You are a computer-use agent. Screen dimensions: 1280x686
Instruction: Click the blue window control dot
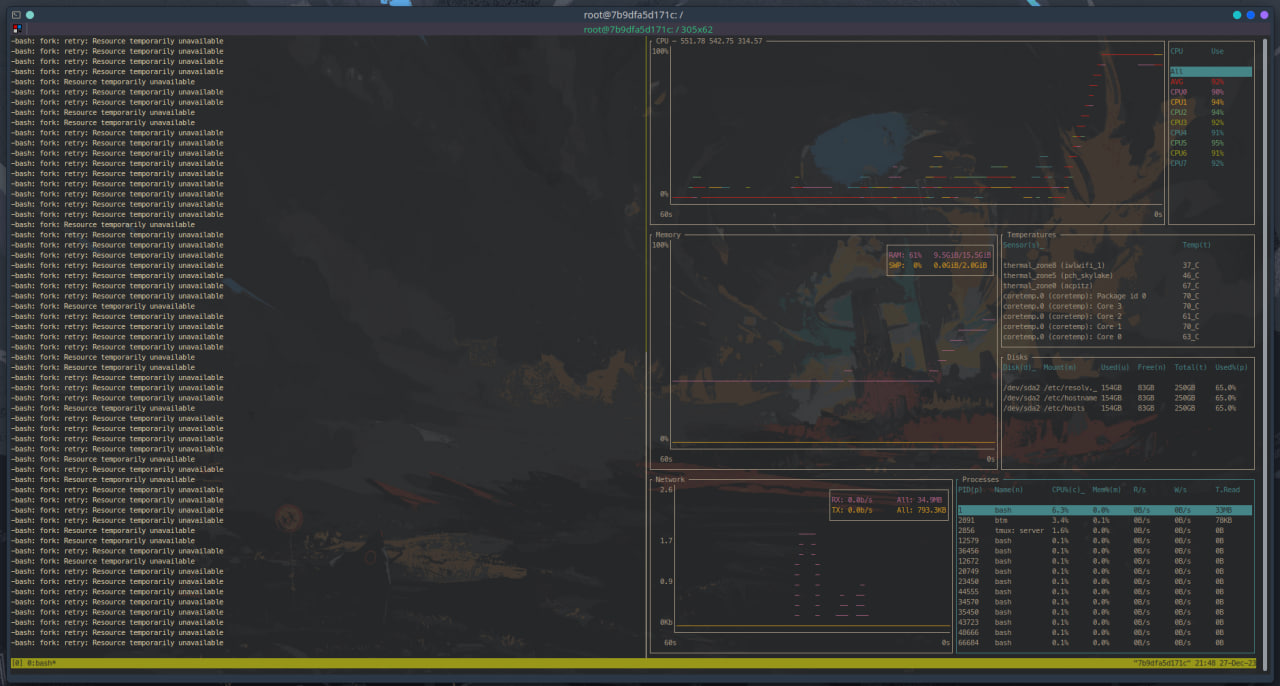click(1251, 15)
